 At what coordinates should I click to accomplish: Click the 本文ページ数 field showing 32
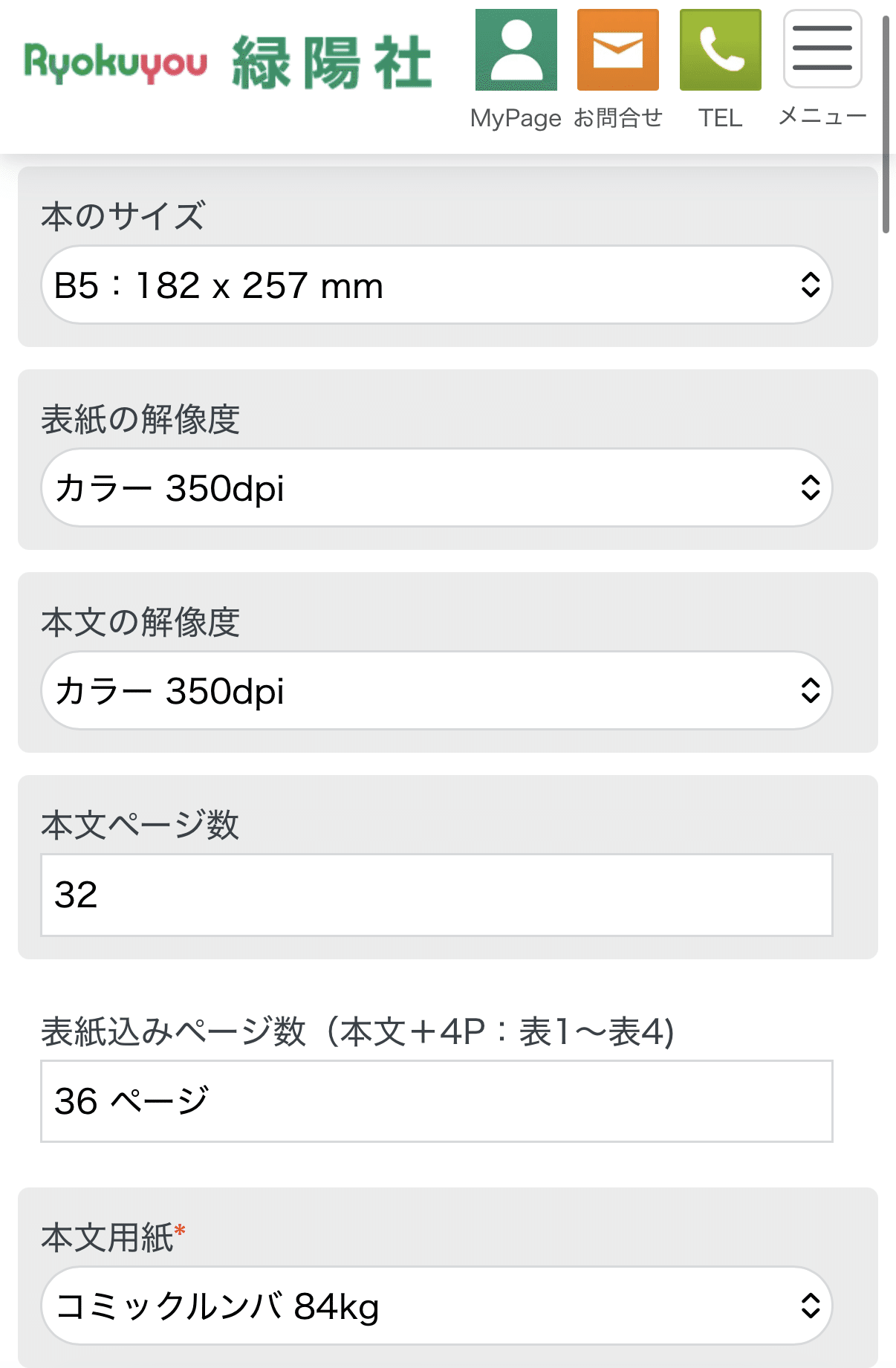(x=438, y=894)
